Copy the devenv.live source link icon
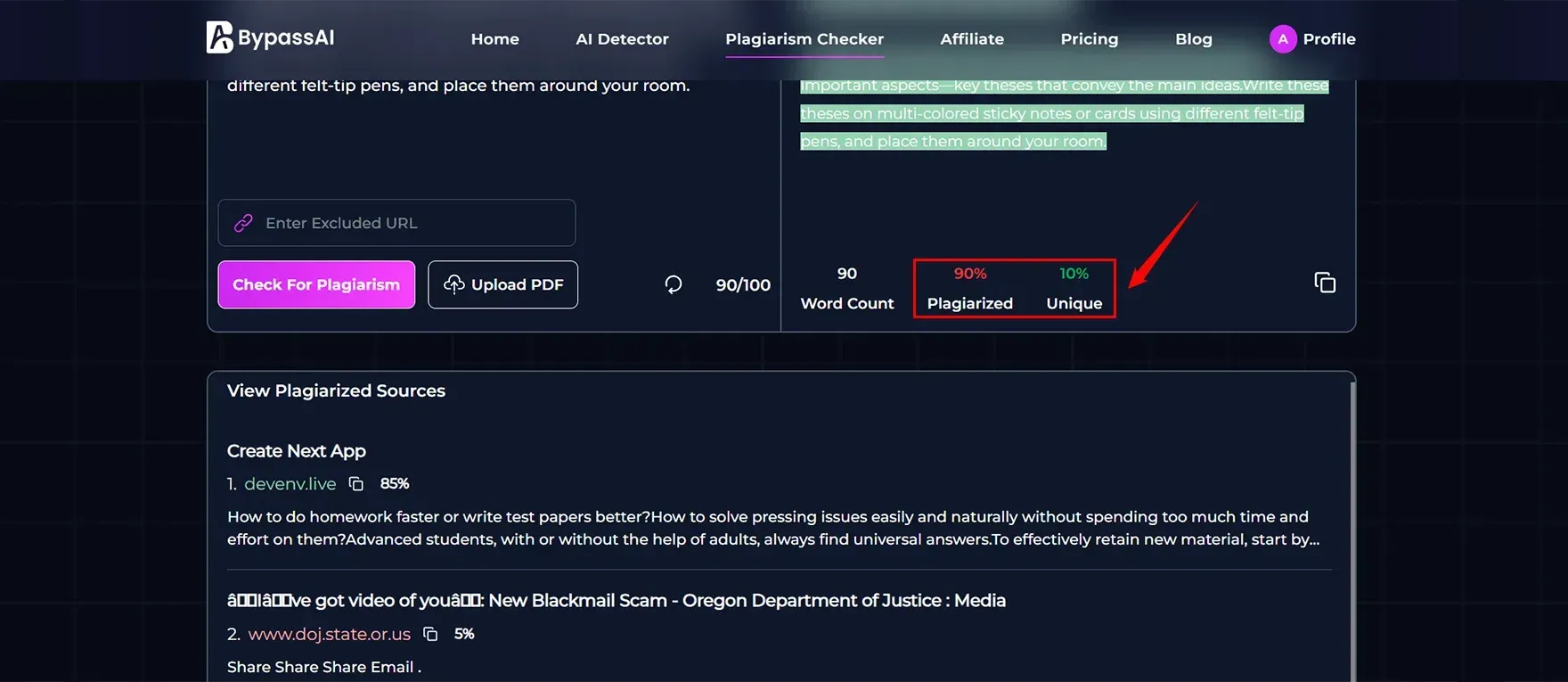Viewport: 1568px width, 682px height. pos(356,484)
